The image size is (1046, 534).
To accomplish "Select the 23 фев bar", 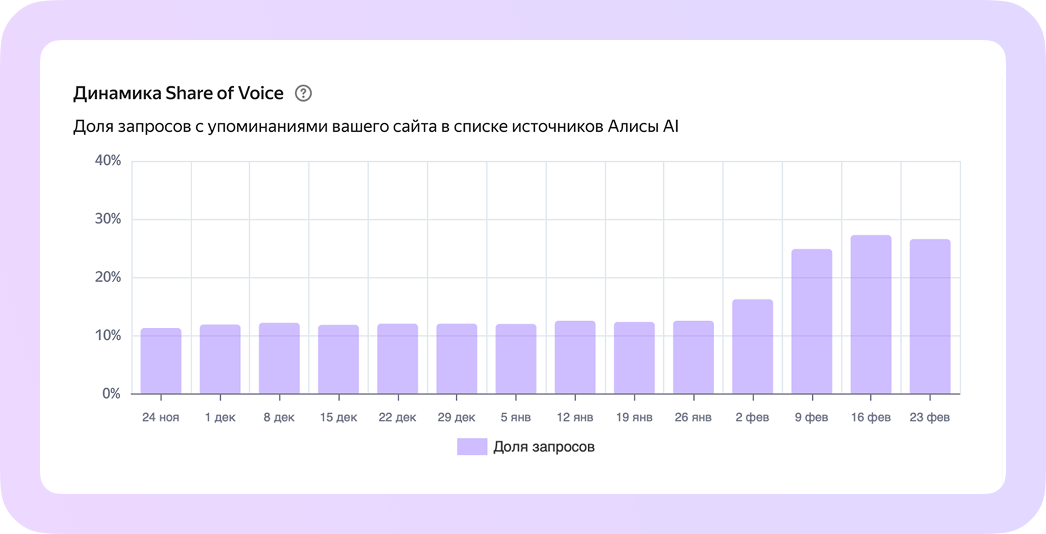I will 930,316.
